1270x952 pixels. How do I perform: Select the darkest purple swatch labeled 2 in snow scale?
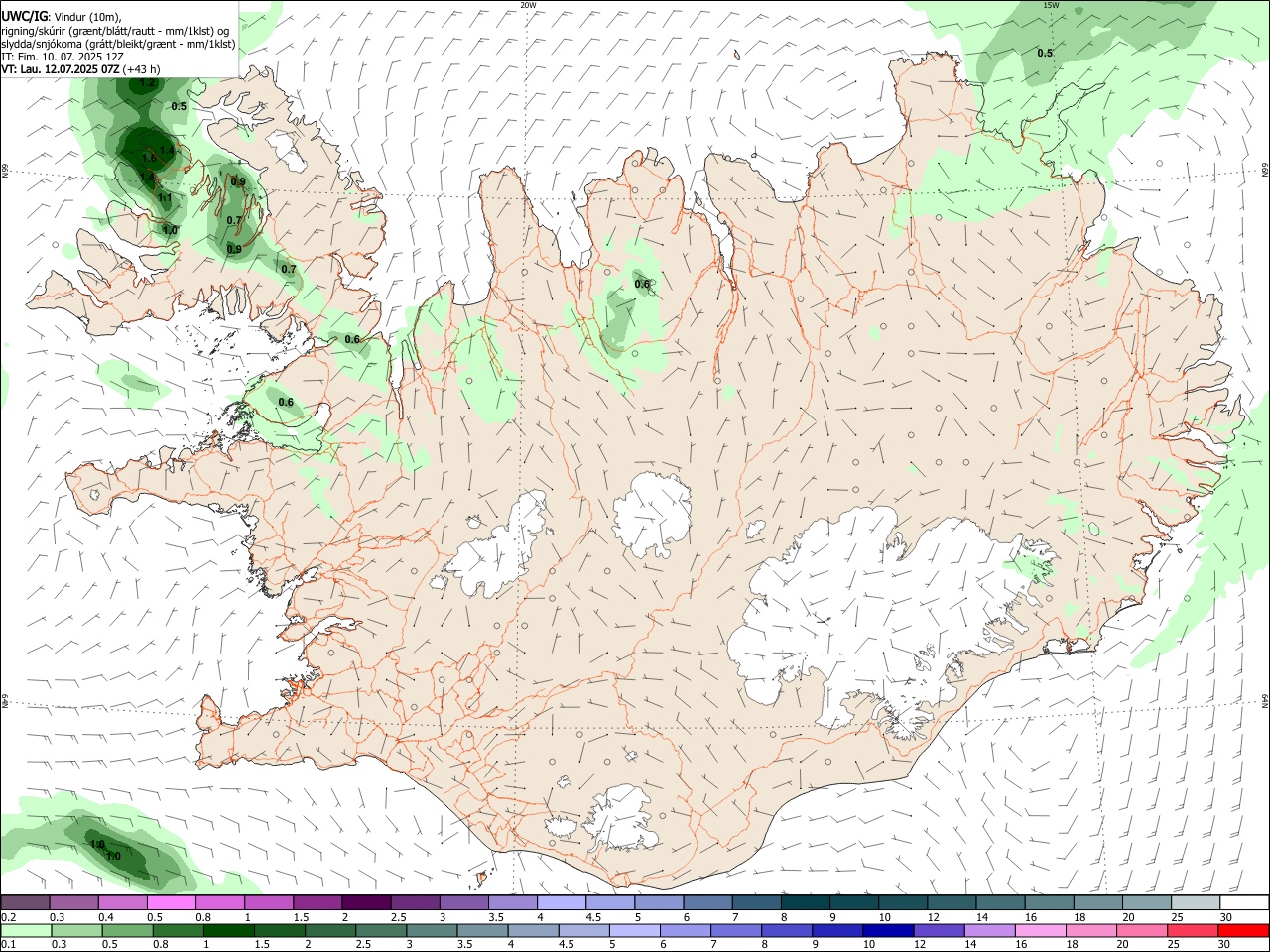tap(366, 902)
